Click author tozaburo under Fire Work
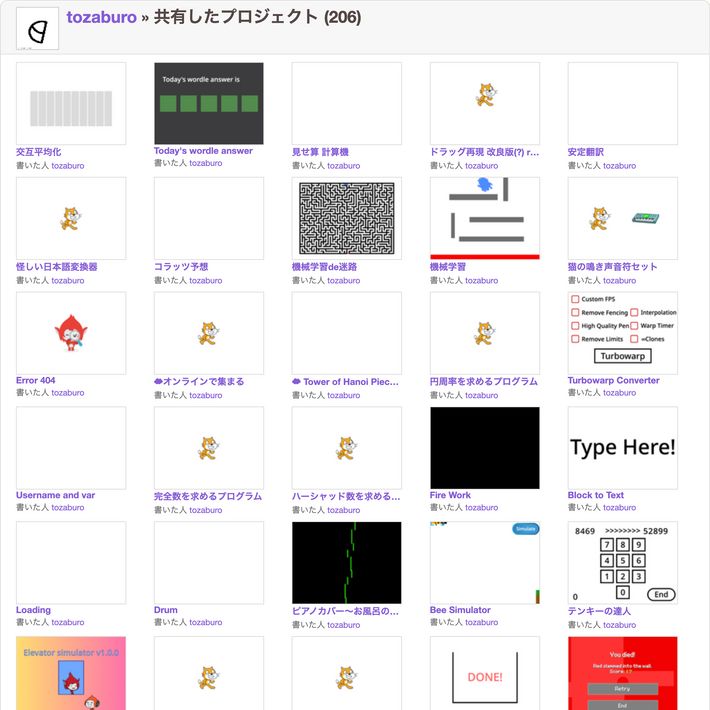This screenshot has height=710, width=710. 481,508
